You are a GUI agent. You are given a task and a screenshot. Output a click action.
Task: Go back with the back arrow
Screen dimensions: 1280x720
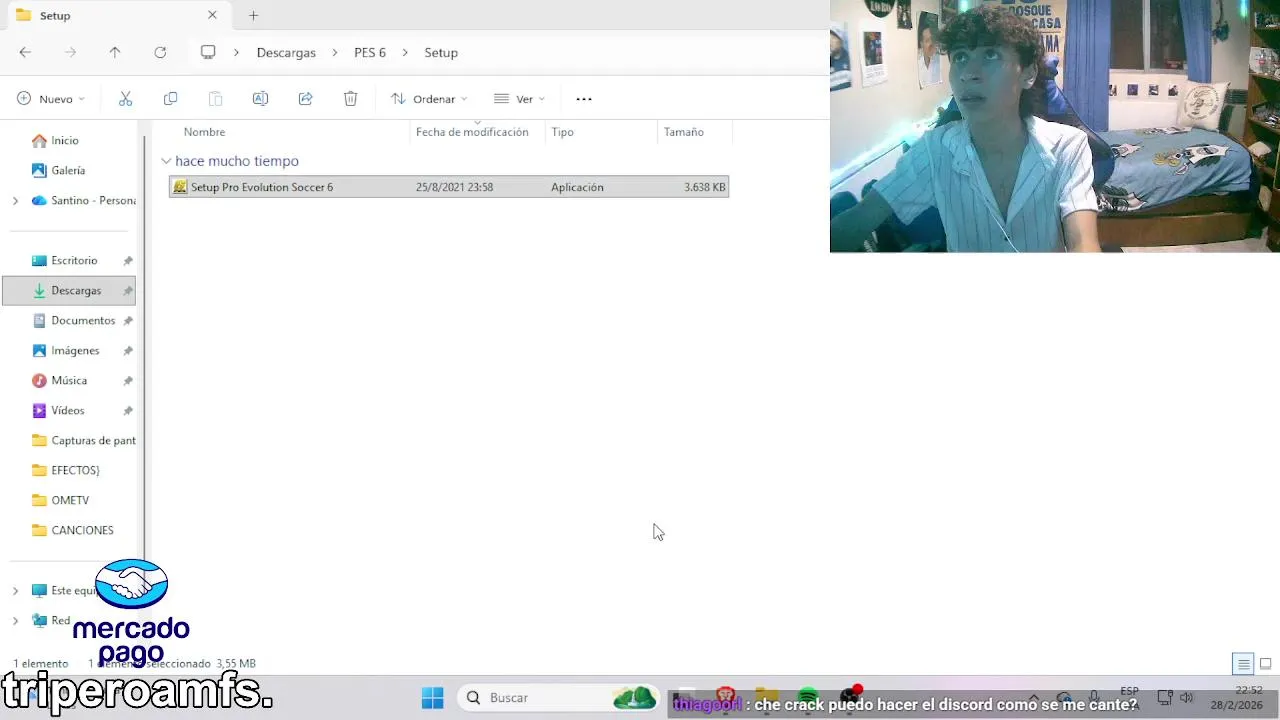(25, 52)
